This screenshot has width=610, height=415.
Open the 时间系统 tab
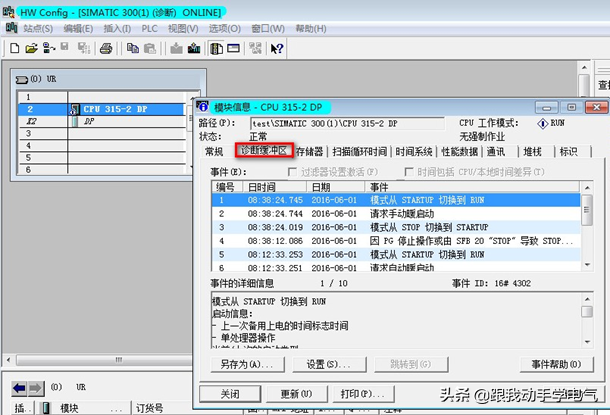[414, 151]
